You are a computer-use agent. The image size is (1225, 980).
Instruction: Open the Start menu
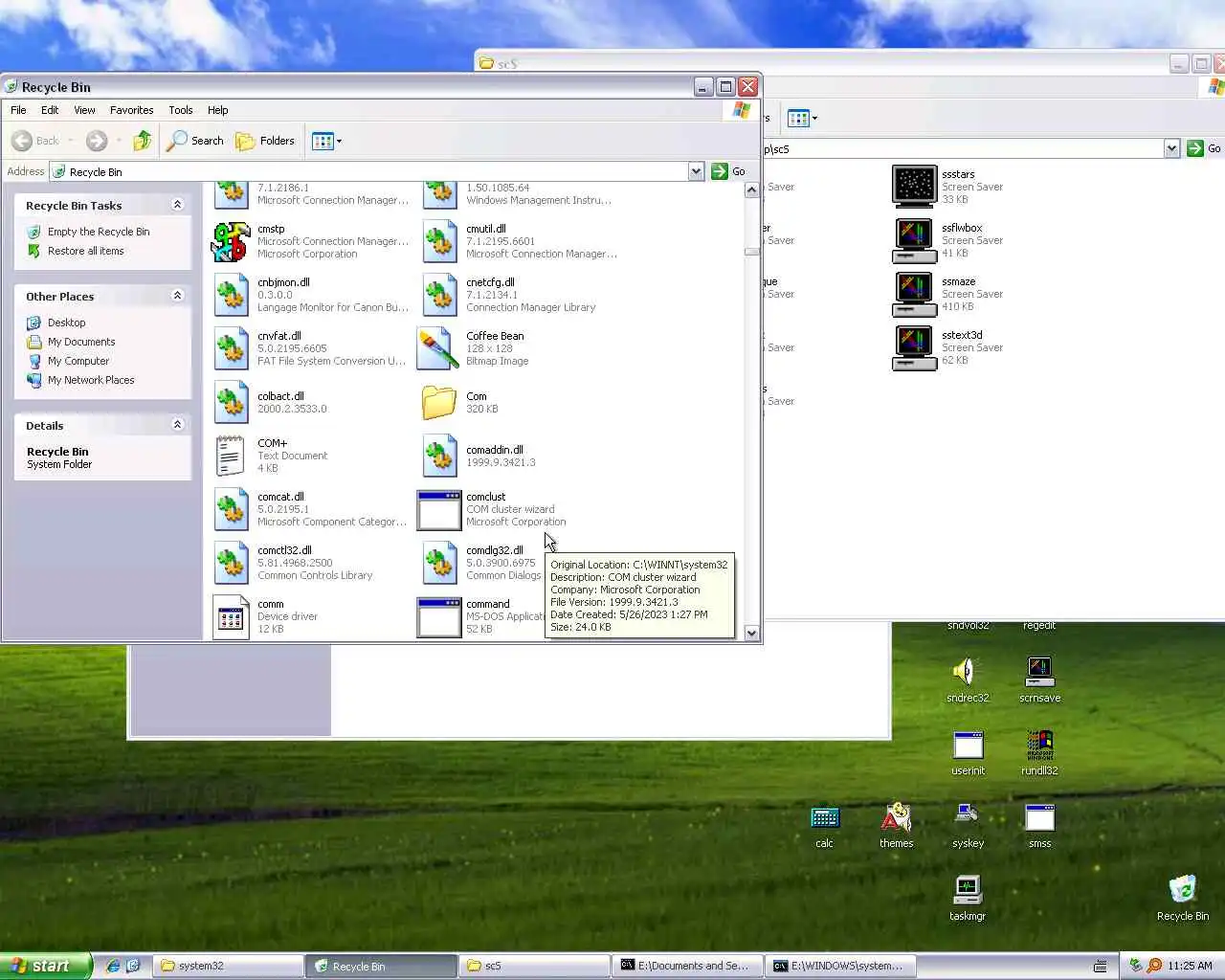point(45,966)
